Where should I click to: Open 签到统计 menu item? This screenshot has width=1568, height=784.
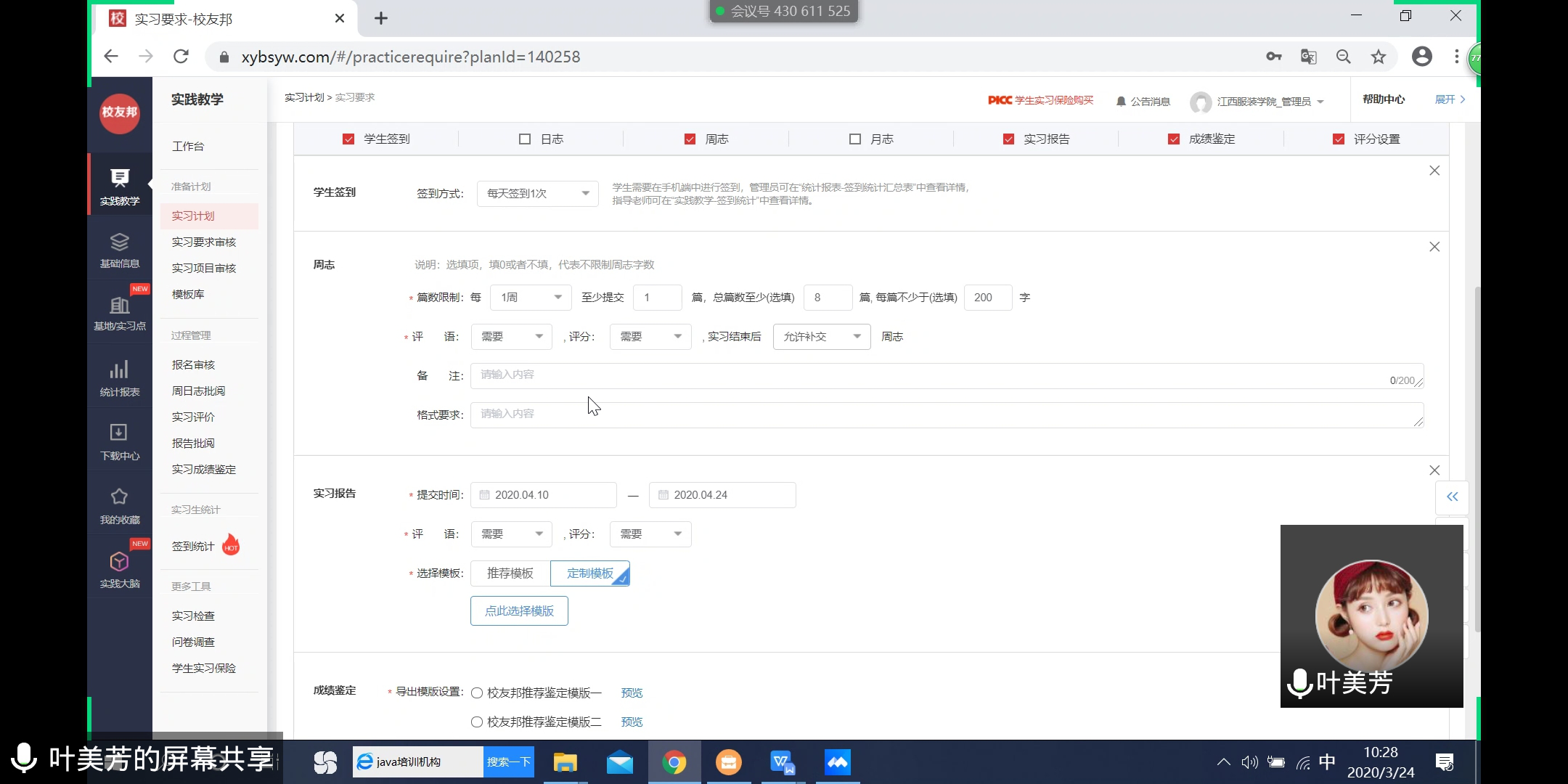pos(193,547)
